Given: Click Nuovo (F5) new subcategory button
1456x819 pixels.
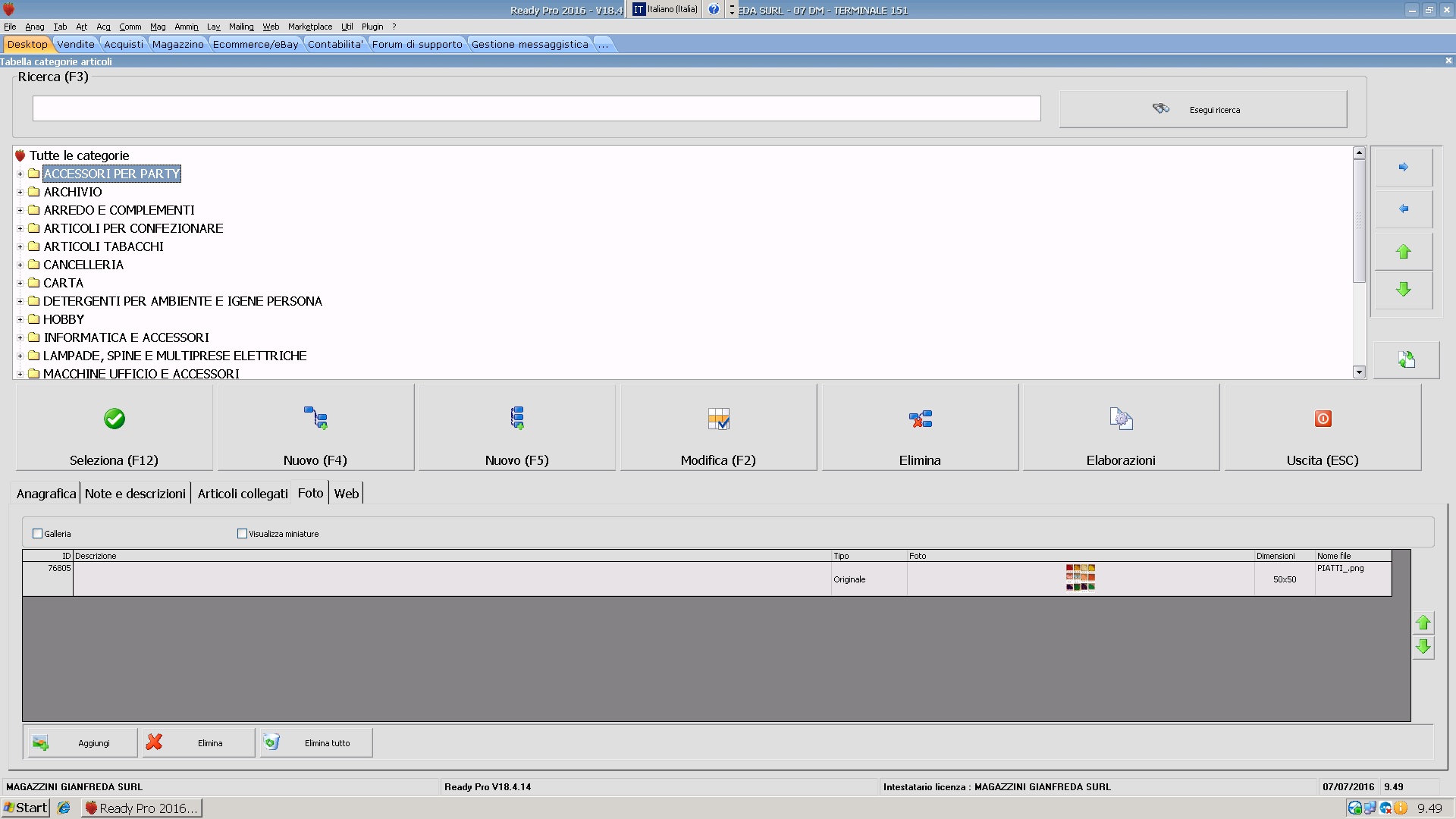Looking at the screenshot, I should [x=517, y=428].
